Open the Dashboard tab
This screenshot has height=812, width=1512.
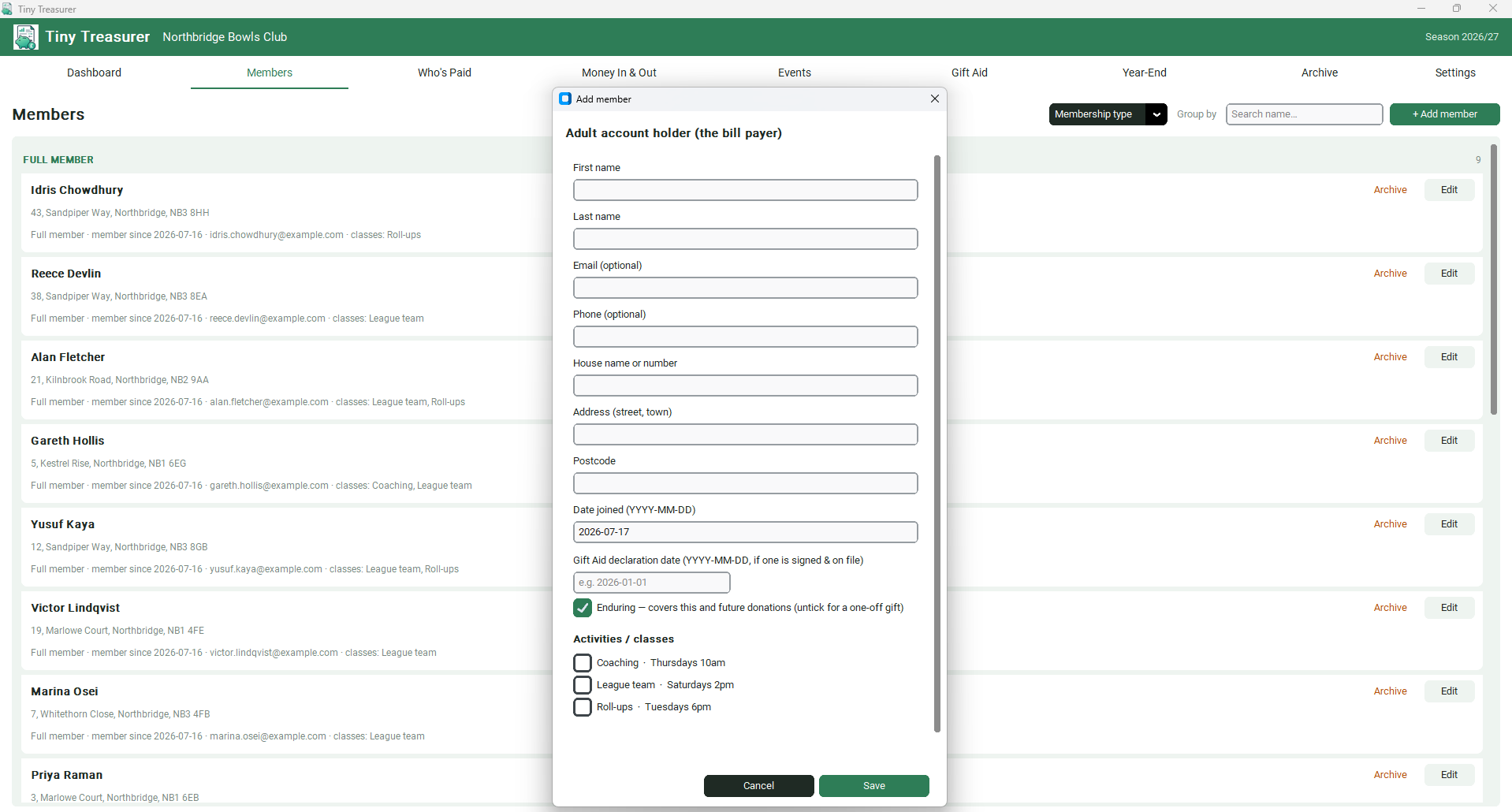point(94,73)
